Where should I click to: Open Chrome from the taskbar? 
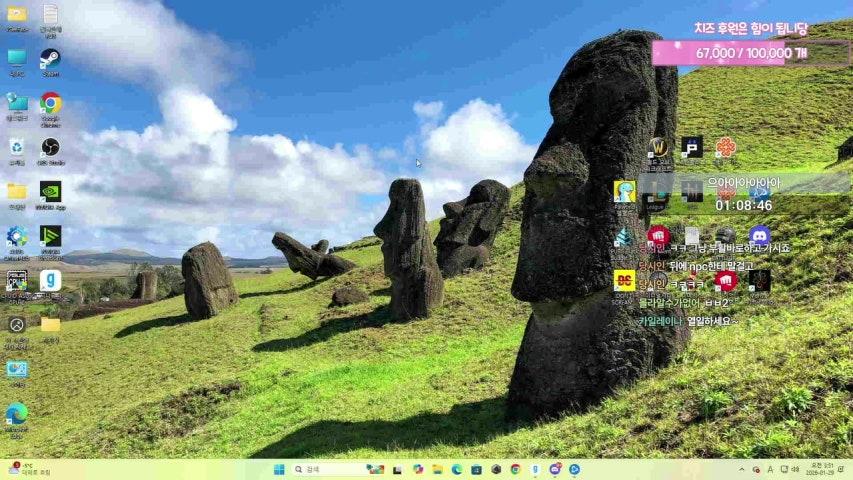point(515,469)
